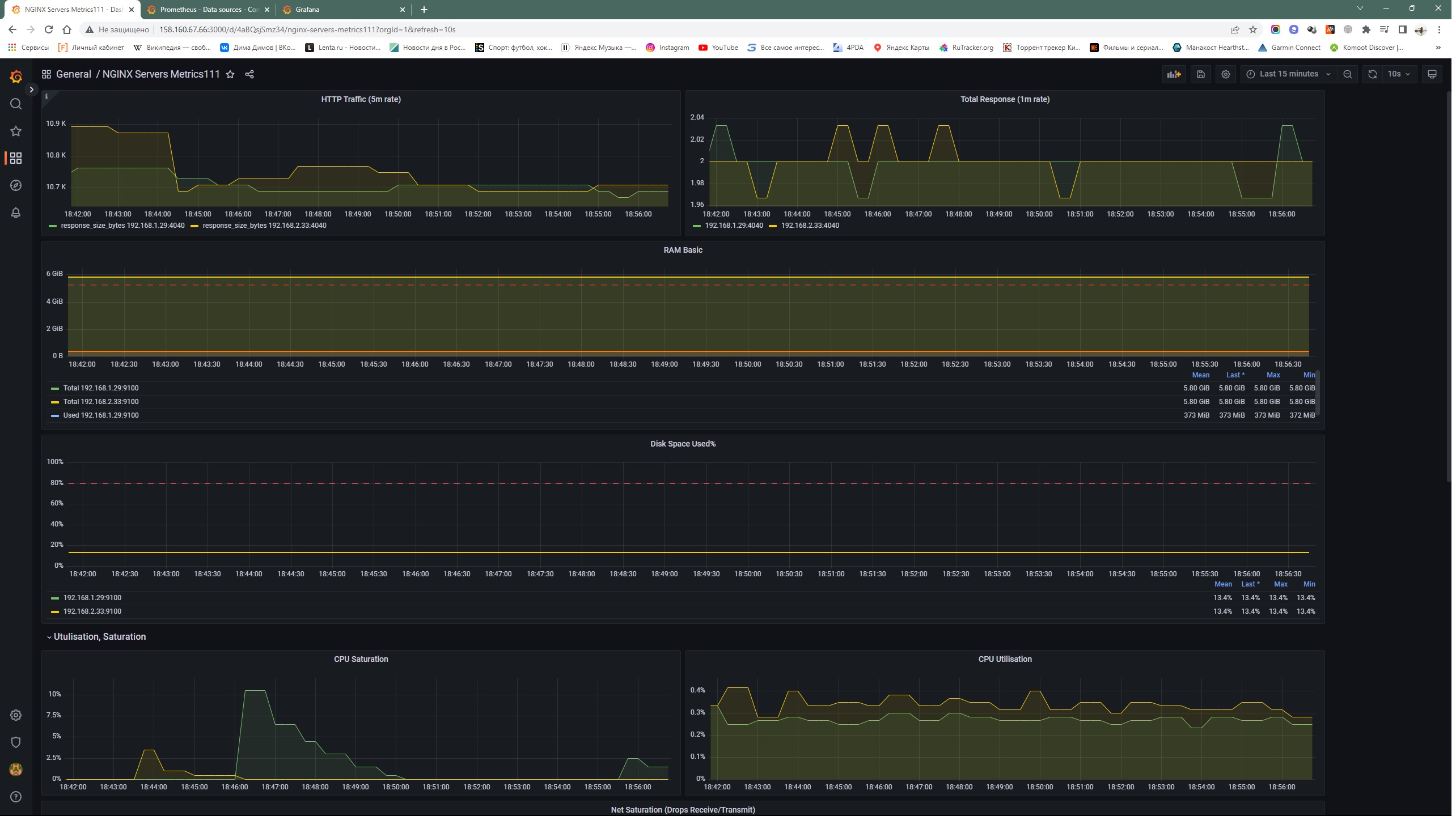Image resolution: width=1456 pixels, height=816 pixels.
Task: Click the General folder breadcrumb link
Action: [74, 74]
